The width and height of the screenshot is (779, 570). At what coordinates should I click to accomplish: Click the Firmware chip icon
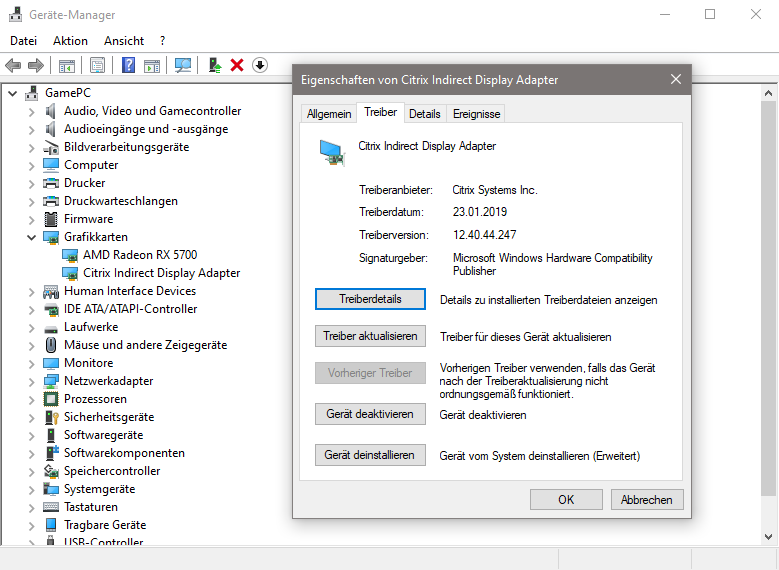51,219
